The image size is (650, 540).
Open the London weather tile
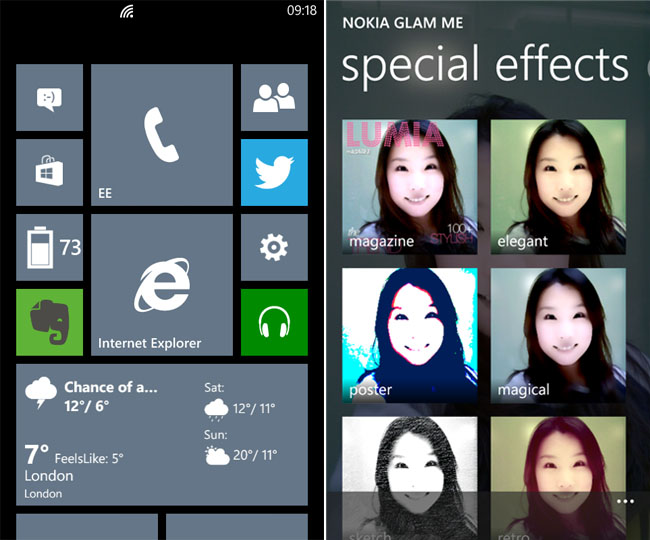coord(162,435)
